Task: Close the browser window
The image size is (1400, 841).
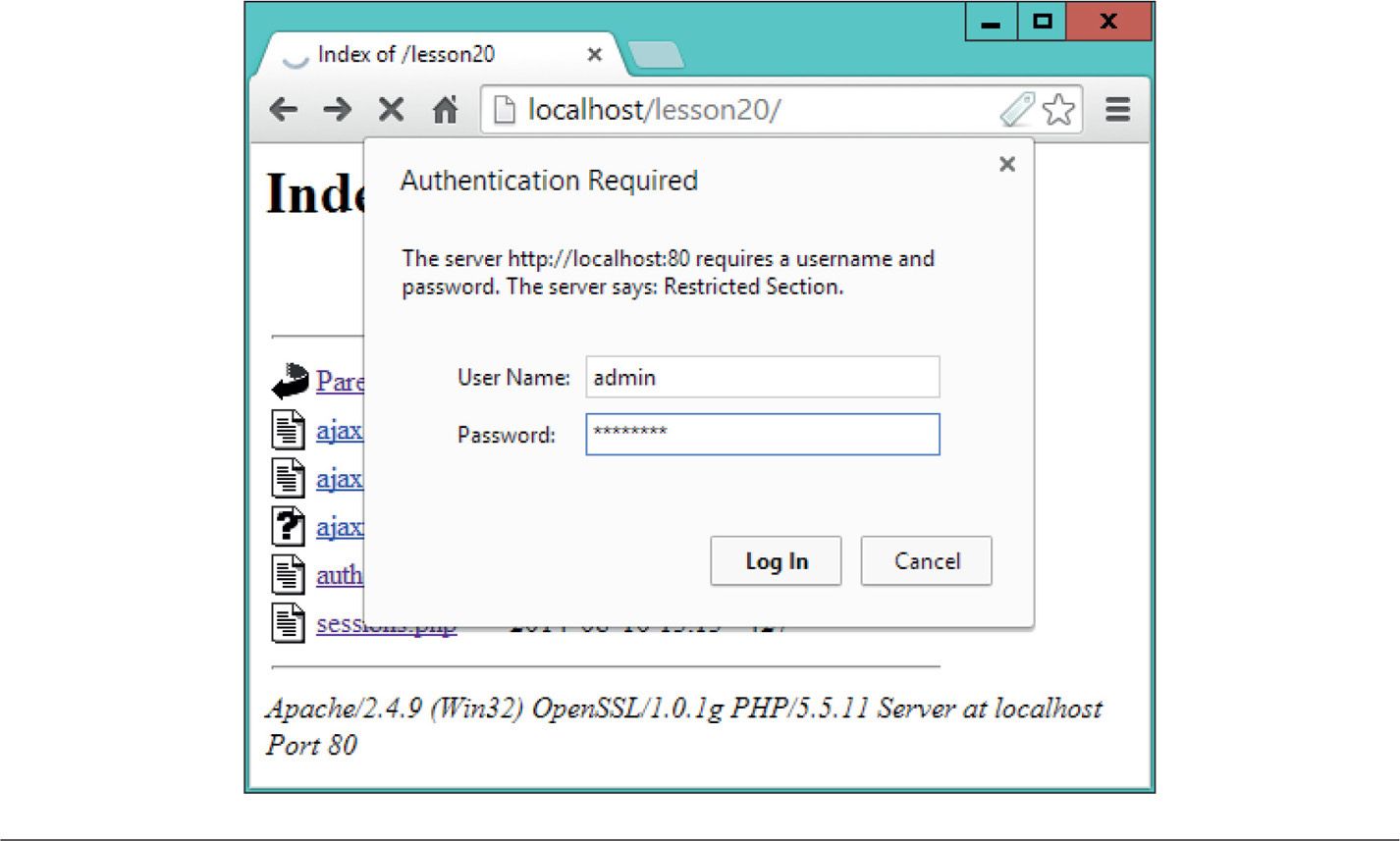Action: [1108, 22]
